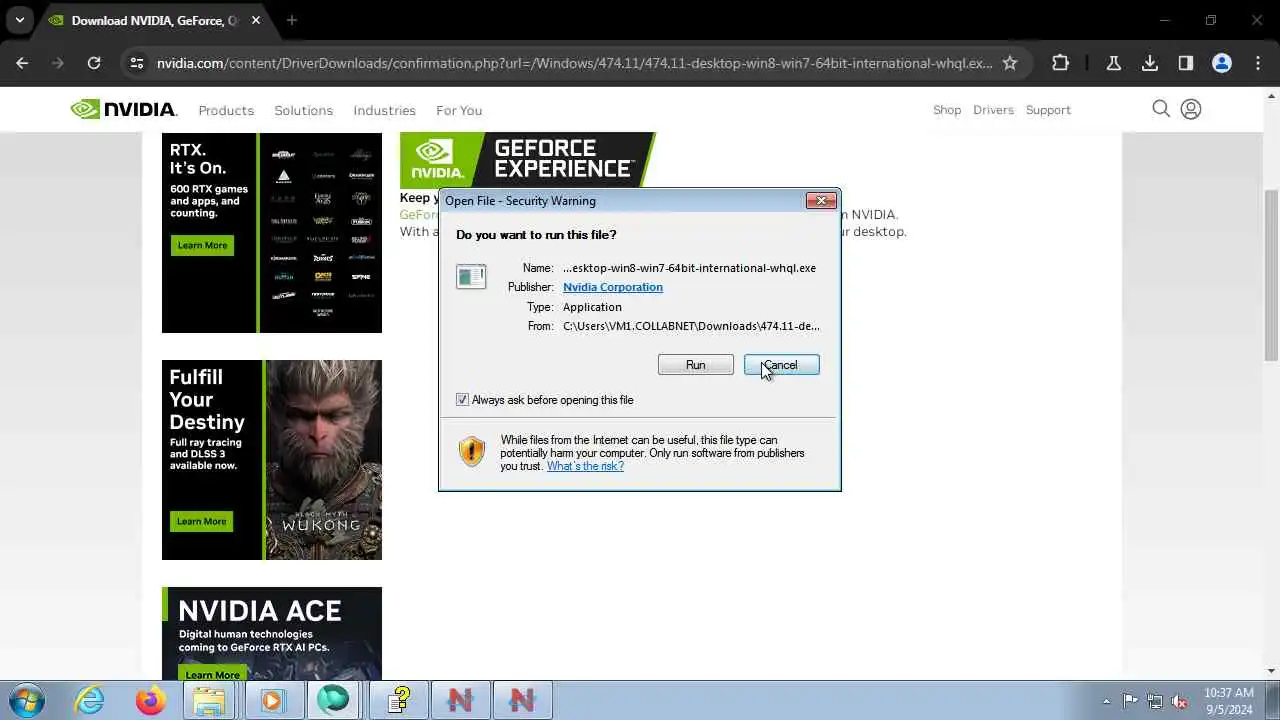This screenshot has height=720, width=1280.
Task: Click the NVIDIA site search magnifier
Action: click(1161, 109)
